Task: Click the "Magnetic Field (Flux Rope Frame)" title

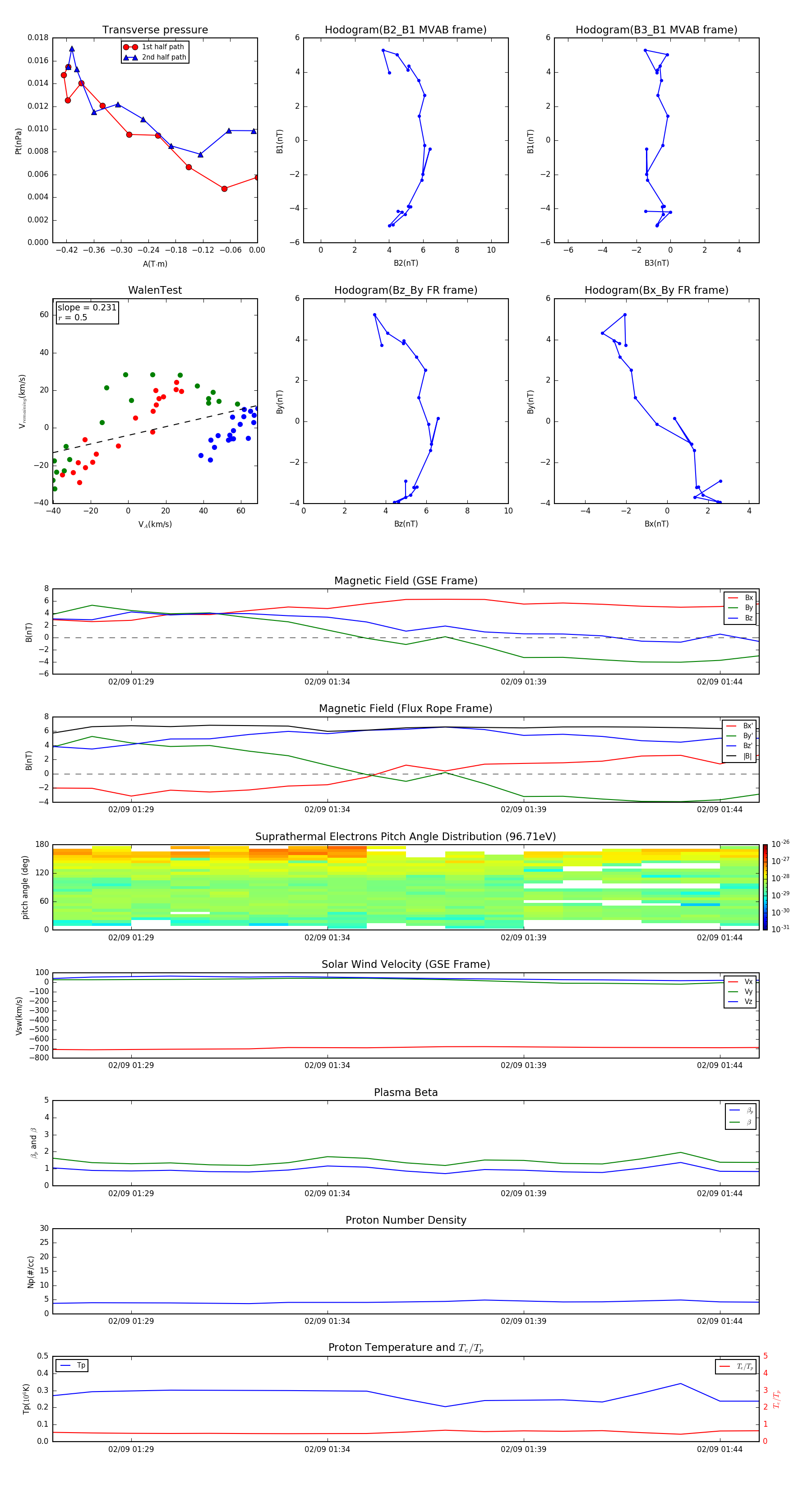Action: pos(406,709)
